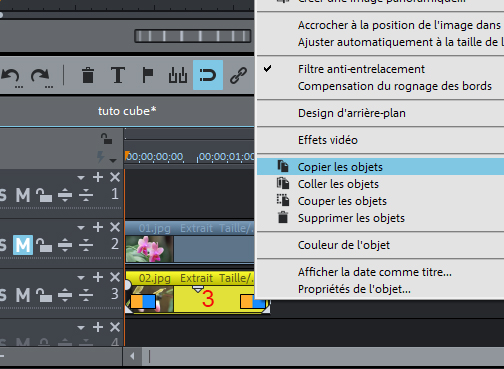
Task: Click the 'tuto cube*' project tab
Action: tap(127, 111)
